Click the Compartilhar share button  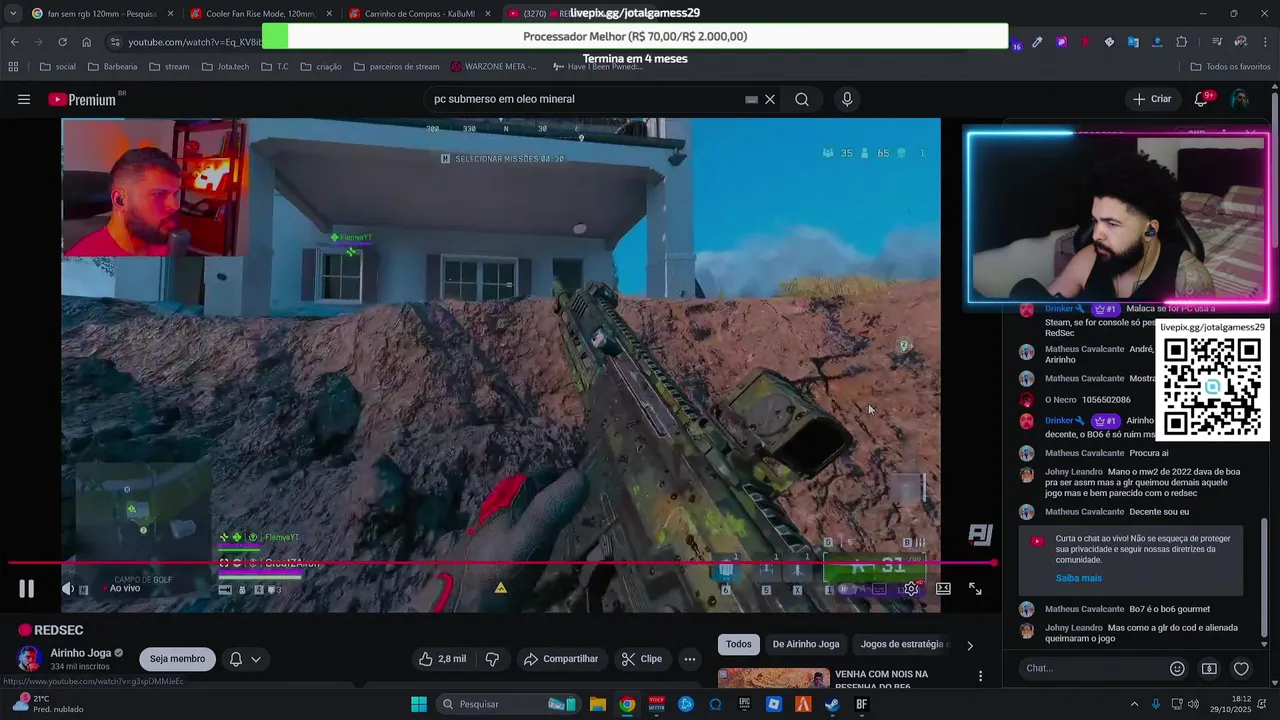click(x=561, y=659)
